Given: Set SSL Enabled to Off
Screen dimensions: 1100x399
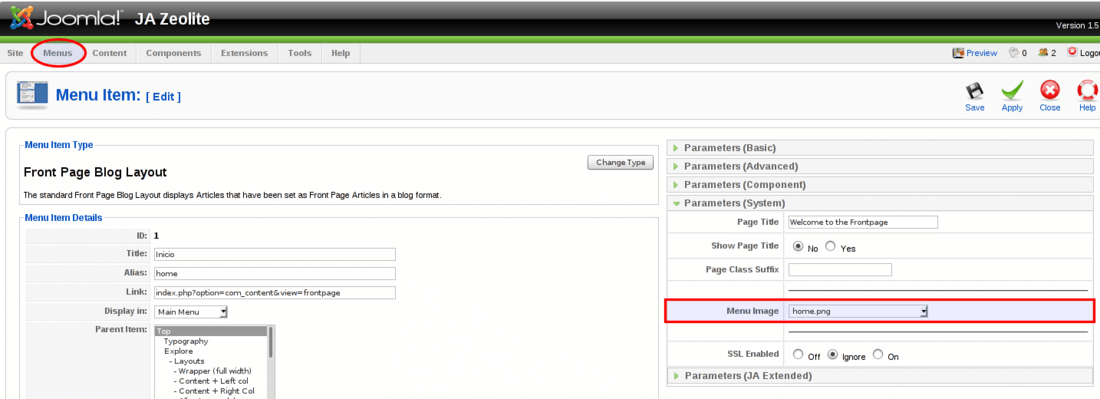Looking at the screenshot, I should [798, 355].
